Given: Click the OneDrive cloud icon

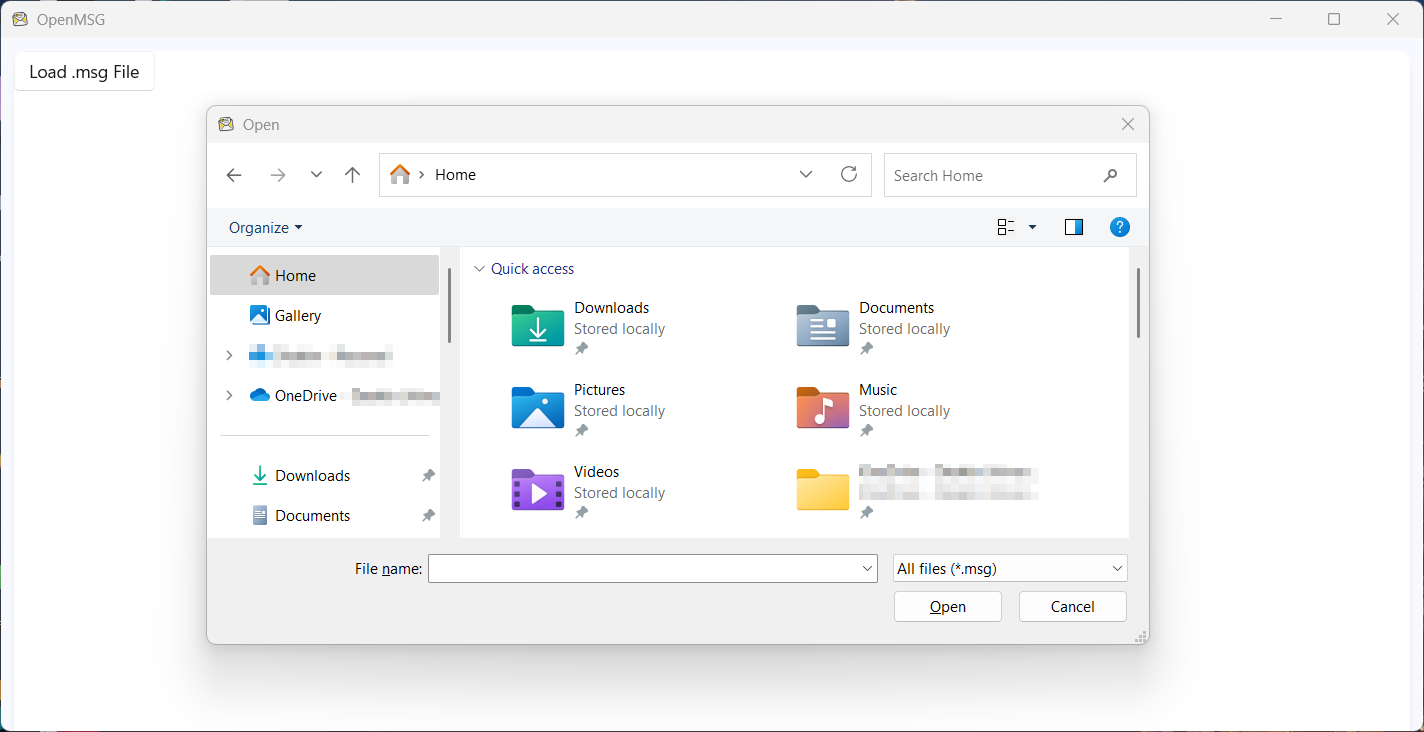Looking at the screenshot, I should click(x=260, y=395).
